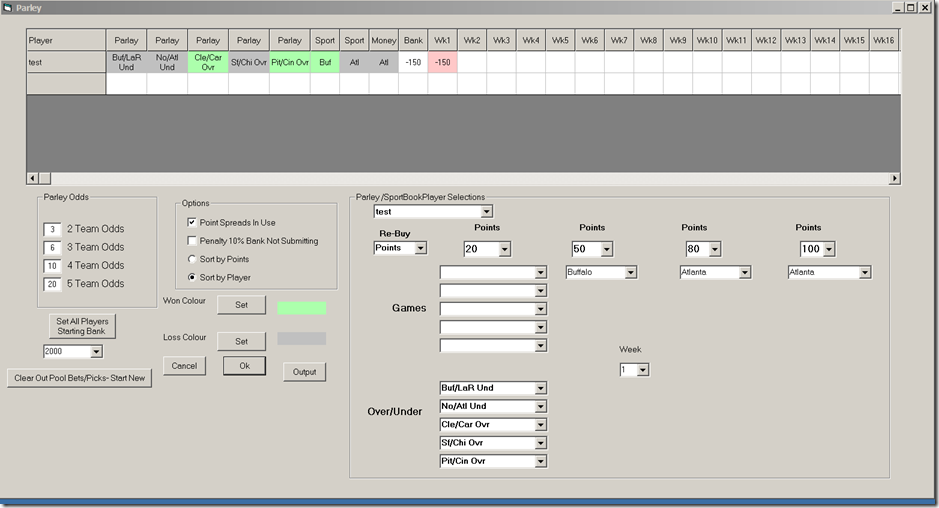Screen dimensions: 939x508
Task: Open the Week number dropdown
Action: click(643, 370)
